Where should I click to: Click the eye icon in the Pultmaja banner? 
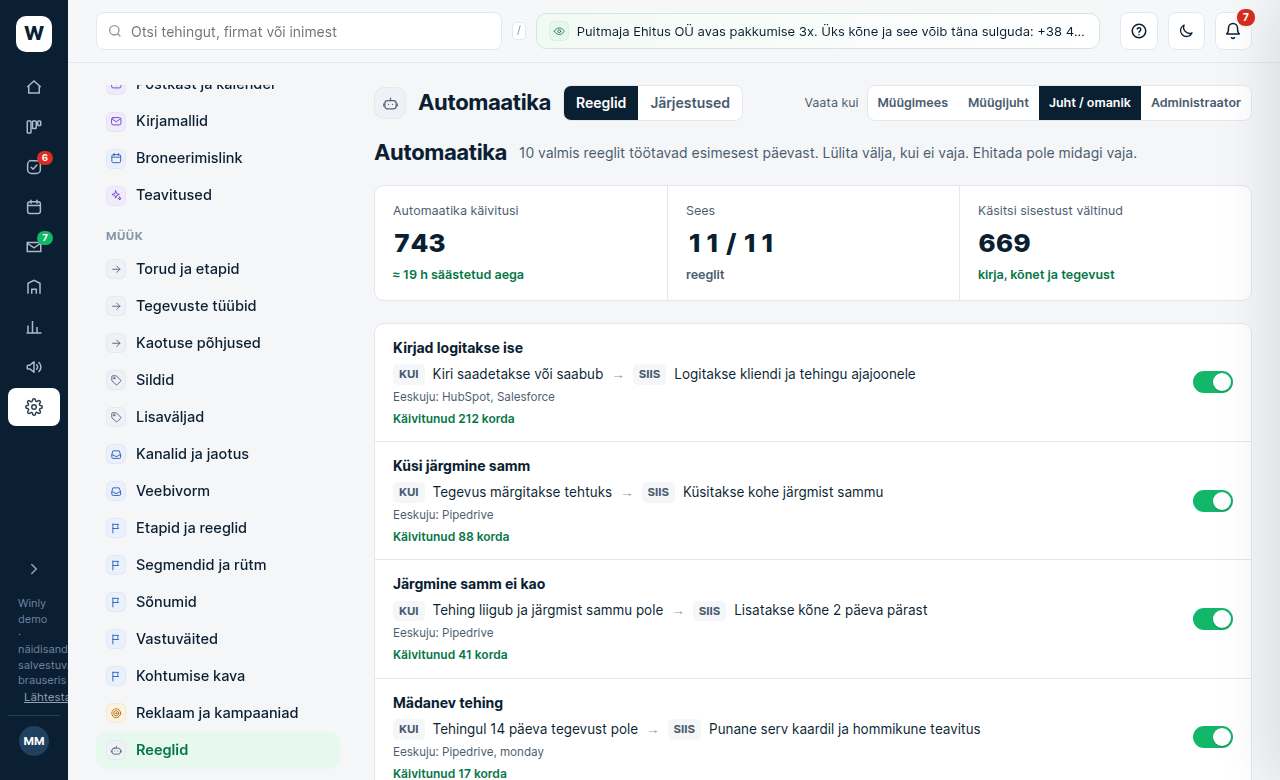coord(559,32)
